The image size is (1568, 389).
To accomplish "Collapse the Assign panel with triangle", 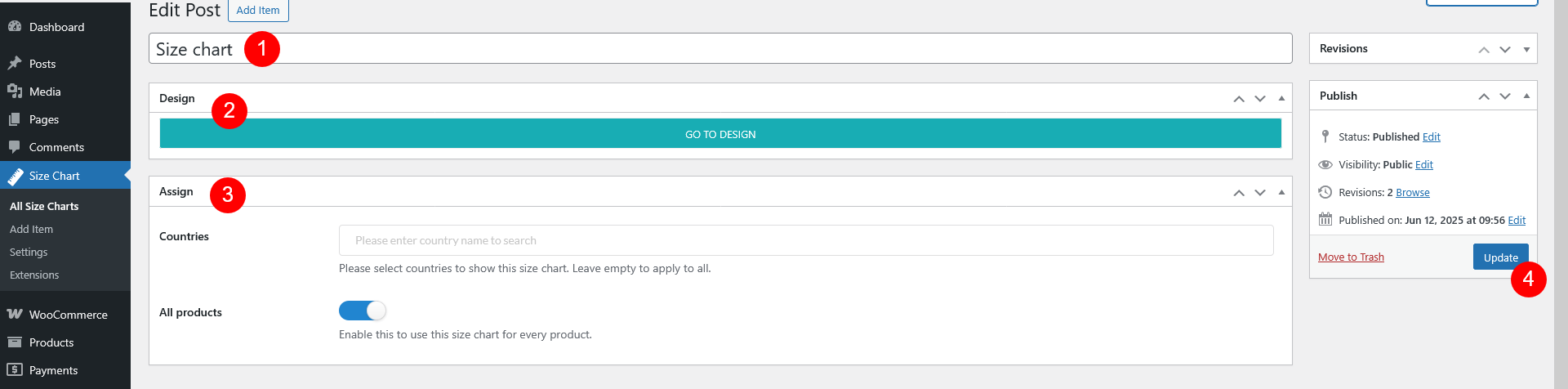I will [1281, 192].
